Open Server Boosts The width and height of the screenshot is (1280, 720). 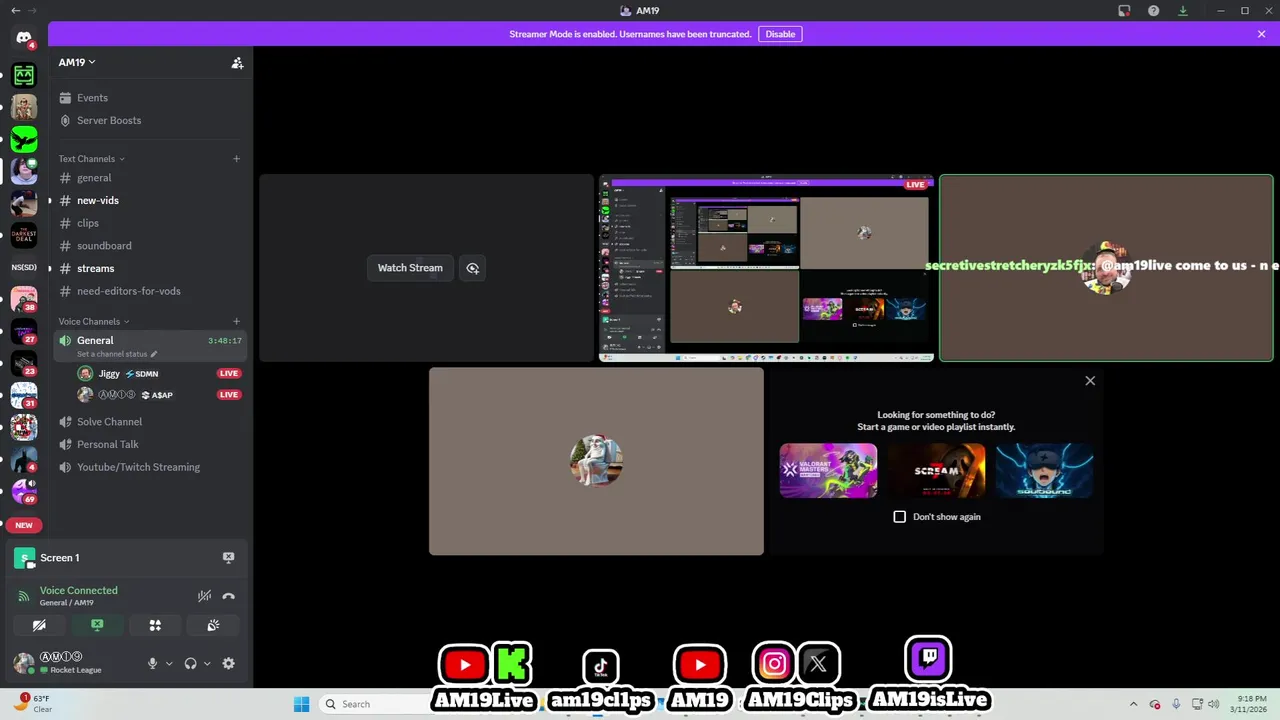coord(150,120)
